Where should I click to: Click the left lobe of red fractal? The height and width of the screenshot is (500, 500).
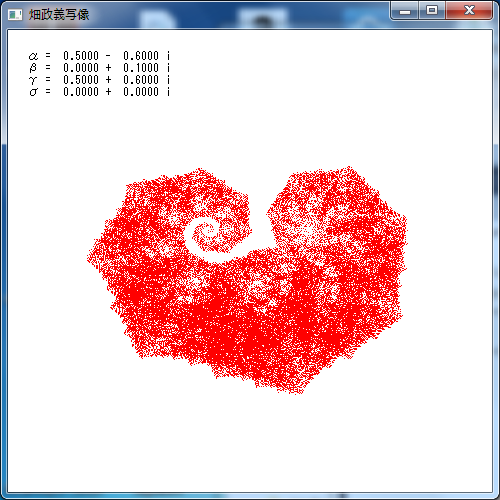coord(160,240)
